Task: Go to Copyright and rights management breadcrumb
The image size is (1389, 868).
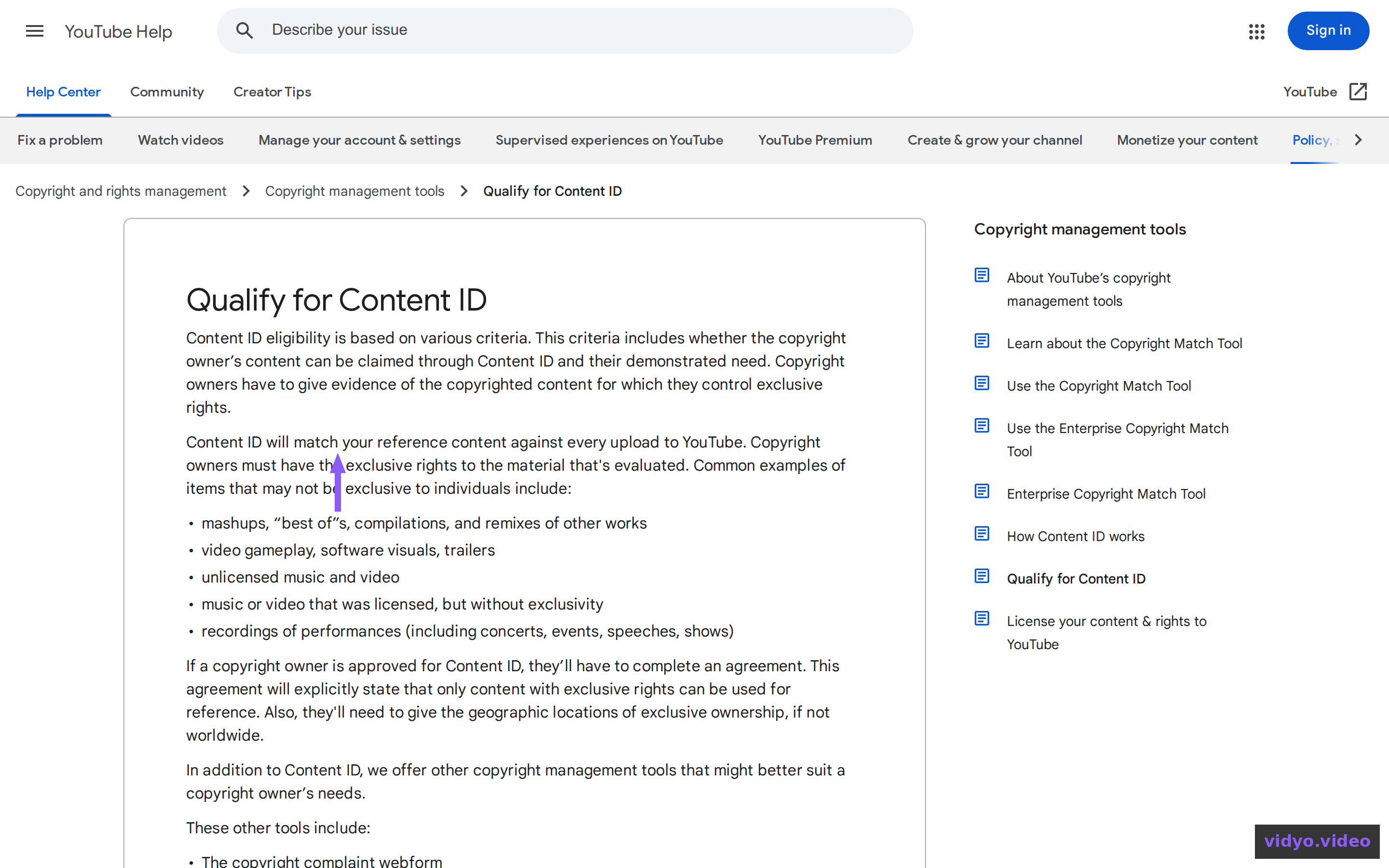Action: (121, 191)
